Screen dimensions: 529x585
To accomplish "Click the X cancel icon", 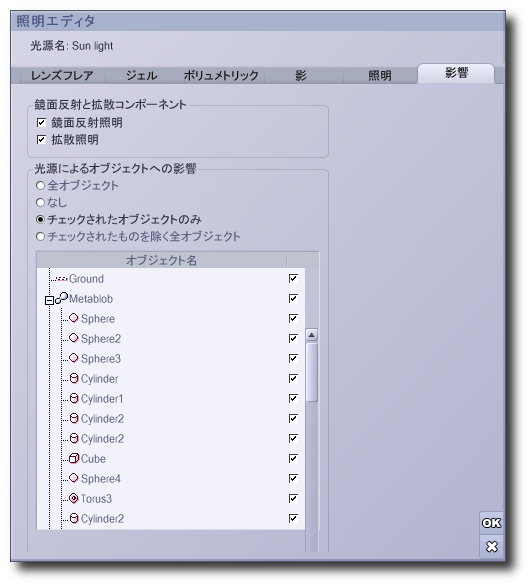I will [x=492, y=547].
